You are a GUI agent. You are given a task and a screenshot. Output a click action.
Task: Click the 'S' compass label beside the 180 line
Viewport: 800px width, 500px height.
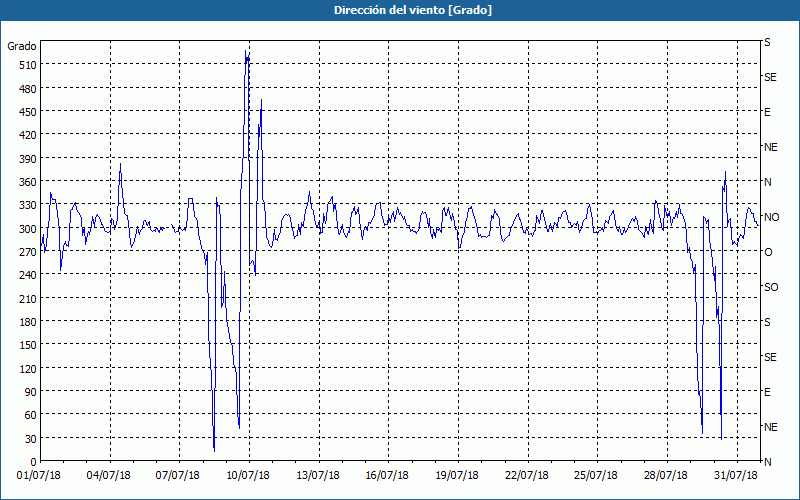tap(767, 322)
